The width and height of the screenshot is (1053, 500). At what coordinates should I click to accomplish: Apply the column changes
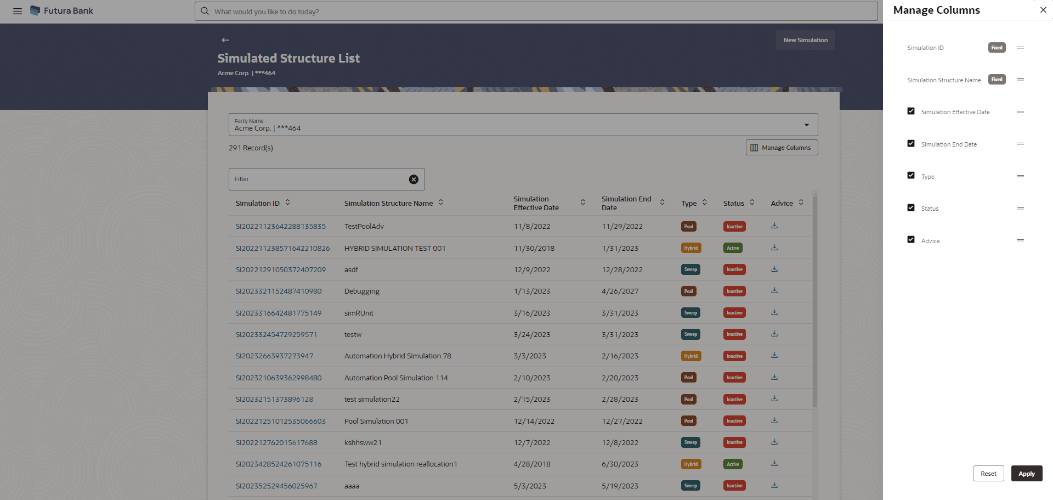1026,473
